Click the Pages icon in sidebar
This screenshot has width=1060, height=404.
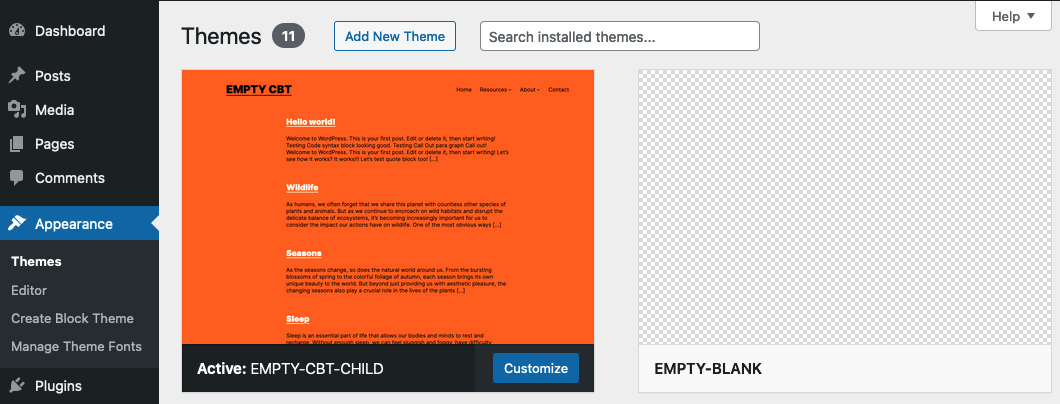pos(17,144)
